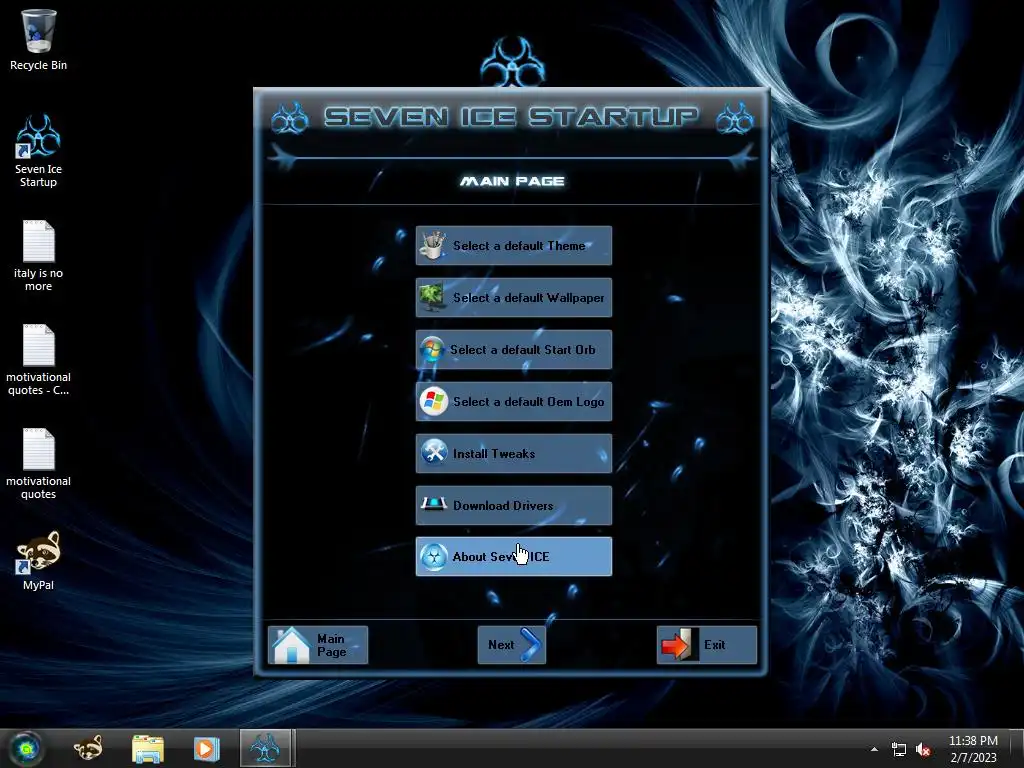Select the Recycle Bin desktop icon
This screenshot has width=1024, height=768.
pos(38,39)
